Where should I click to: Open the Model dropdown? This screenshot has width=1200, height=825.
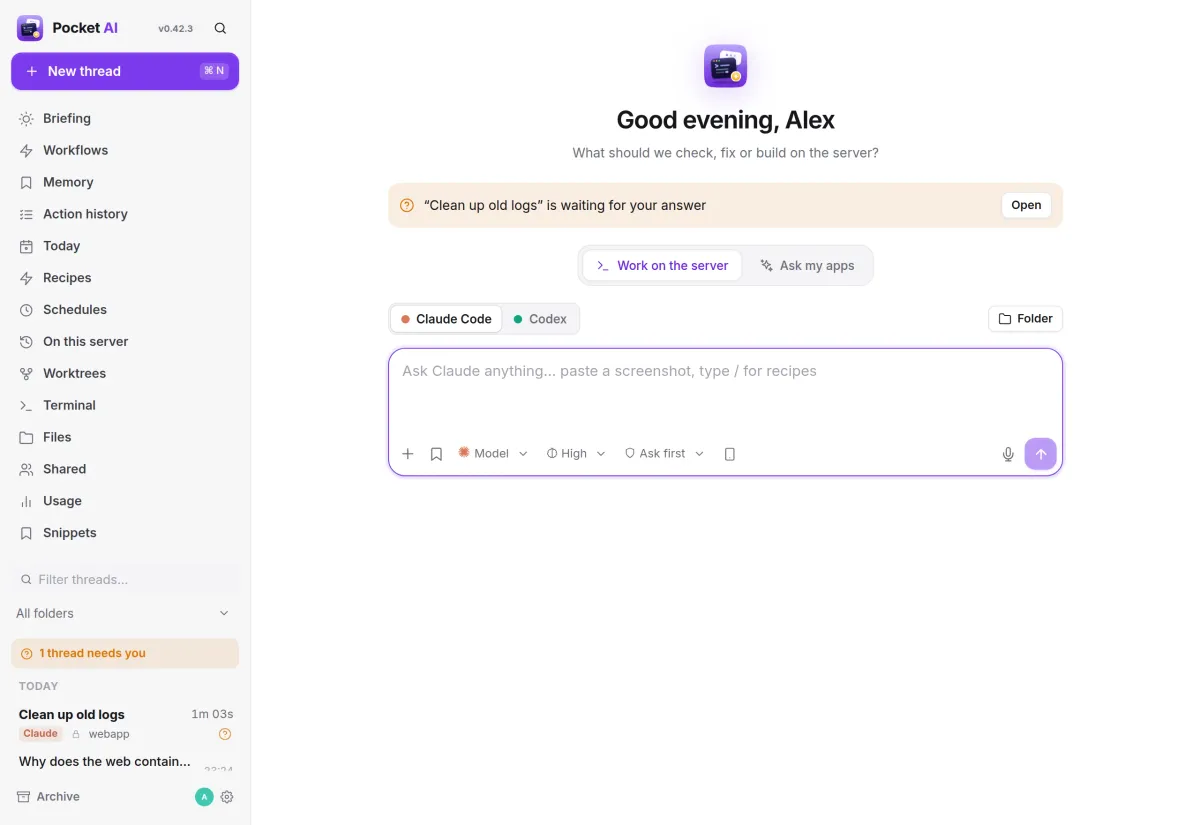(x=493, y=454)
